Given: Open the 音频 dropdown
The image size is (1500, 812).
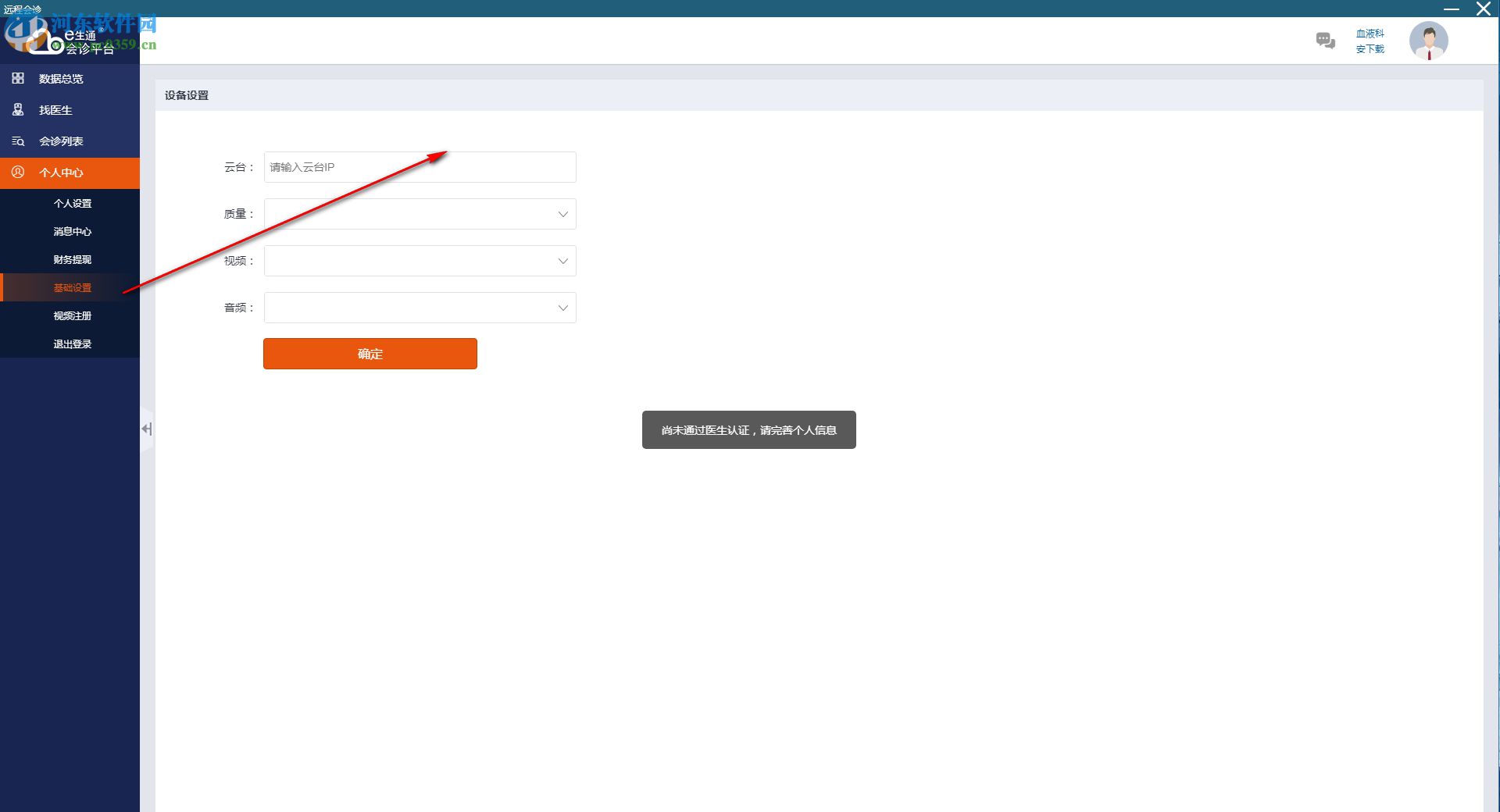Looking at the screenshot, I should pyautogui.click(x=420, y=308).
